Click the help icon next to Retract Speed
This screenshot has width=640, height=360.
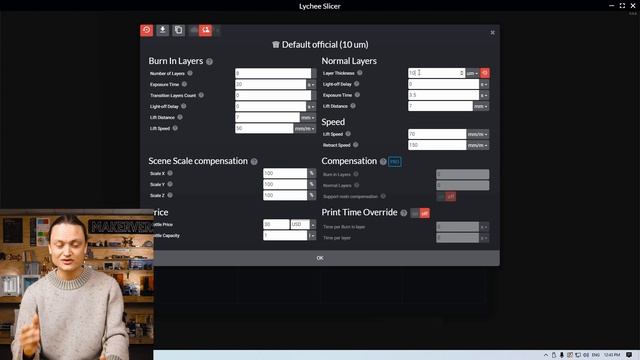pyautogui.click(x=356, y=144)
